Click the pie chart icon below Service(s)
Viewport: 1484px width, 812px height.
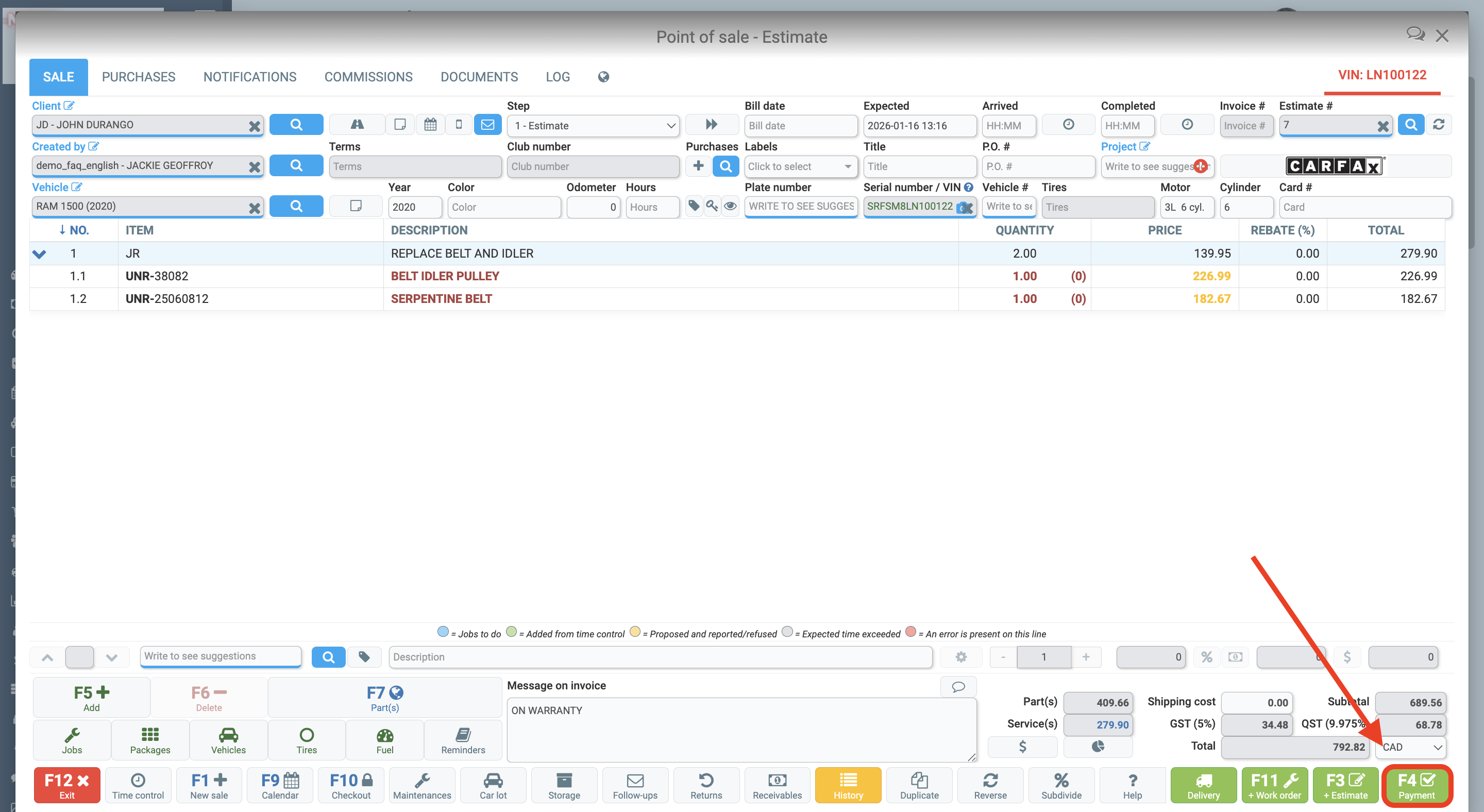point(1098,747)
